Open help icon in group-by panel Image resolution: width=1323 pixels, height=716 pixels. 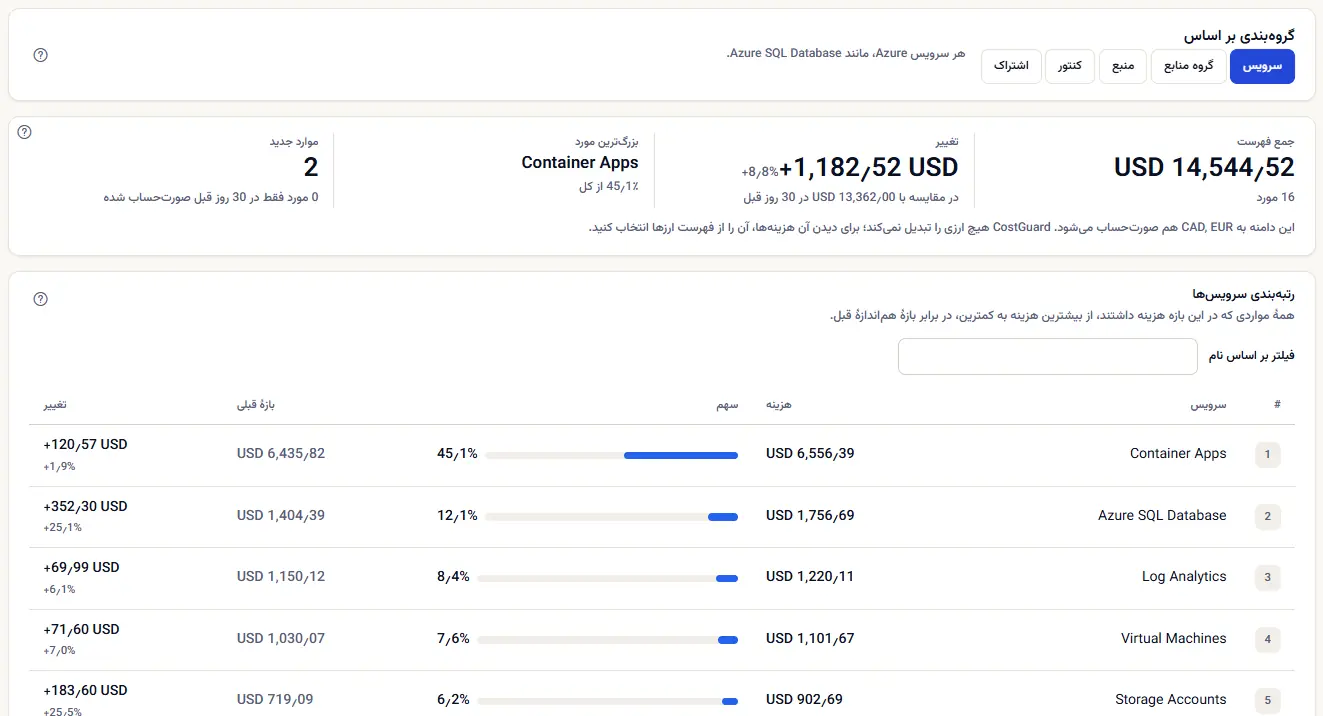pyautogui.click(x=40, y=55)
